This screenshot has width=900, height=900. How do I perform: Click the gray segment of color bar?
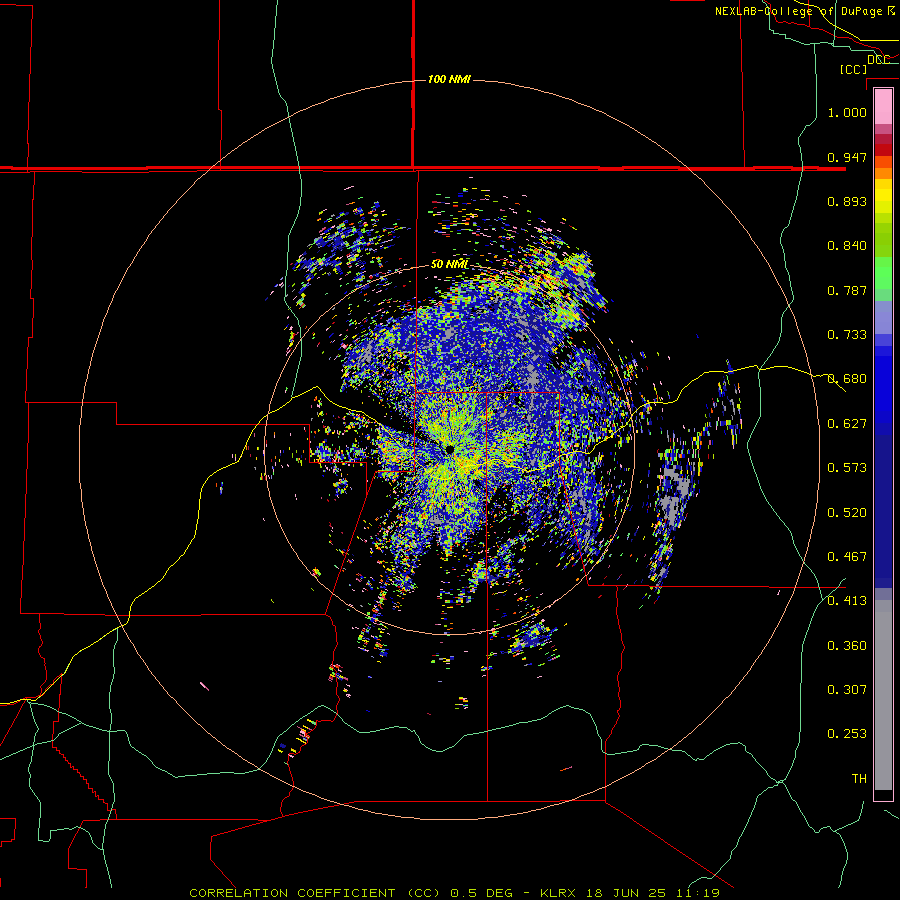point(883,695)
